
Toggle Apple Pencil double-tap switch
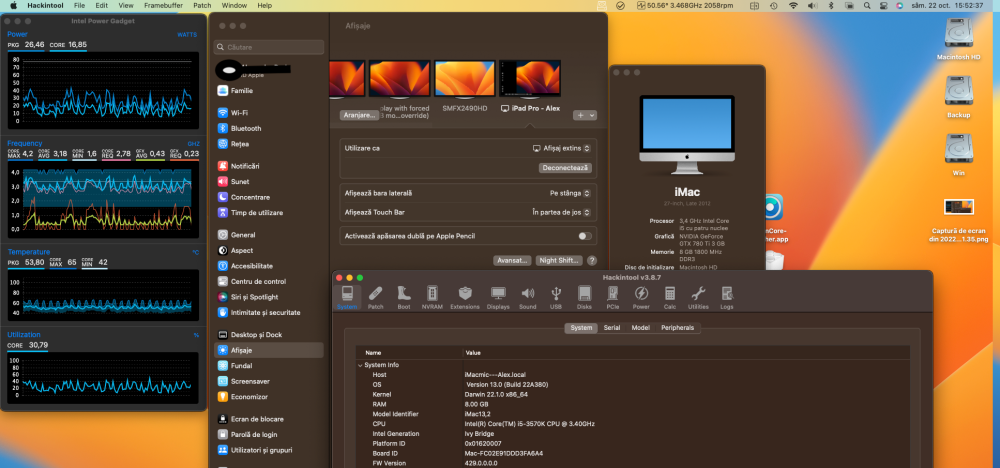click(x=584, y=236)
